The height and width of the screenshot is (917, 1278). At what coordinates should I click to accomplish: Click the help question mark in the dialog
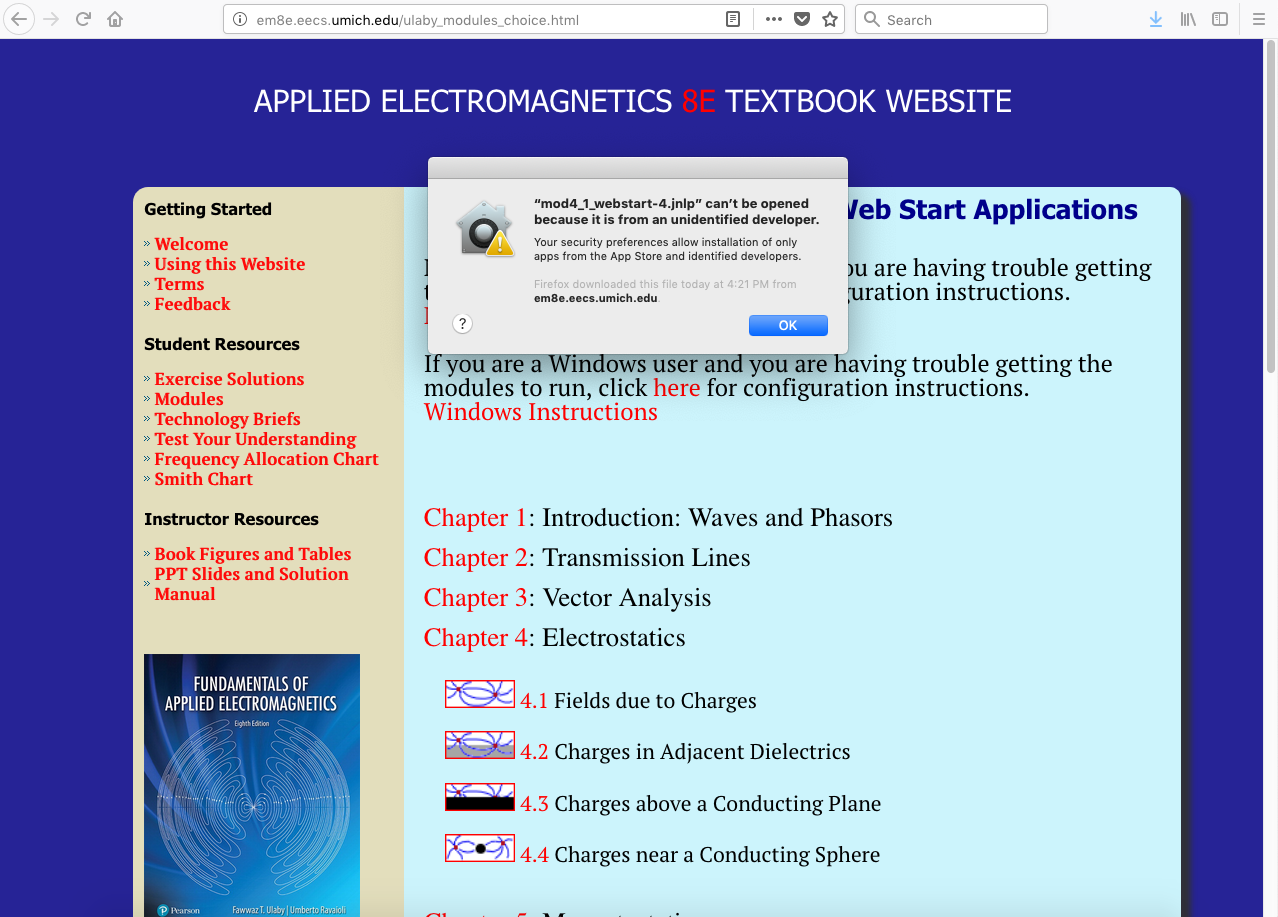[x=462, y=324]
